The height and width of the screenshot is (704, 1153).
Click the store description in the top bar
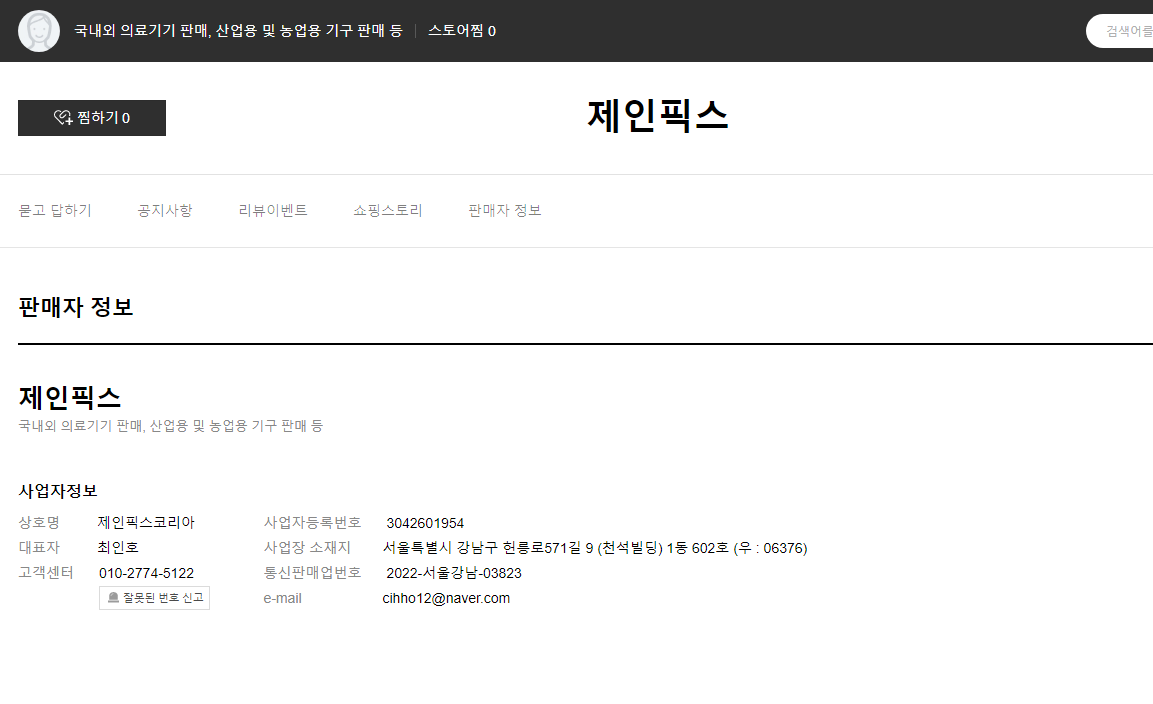click(238, 31)
